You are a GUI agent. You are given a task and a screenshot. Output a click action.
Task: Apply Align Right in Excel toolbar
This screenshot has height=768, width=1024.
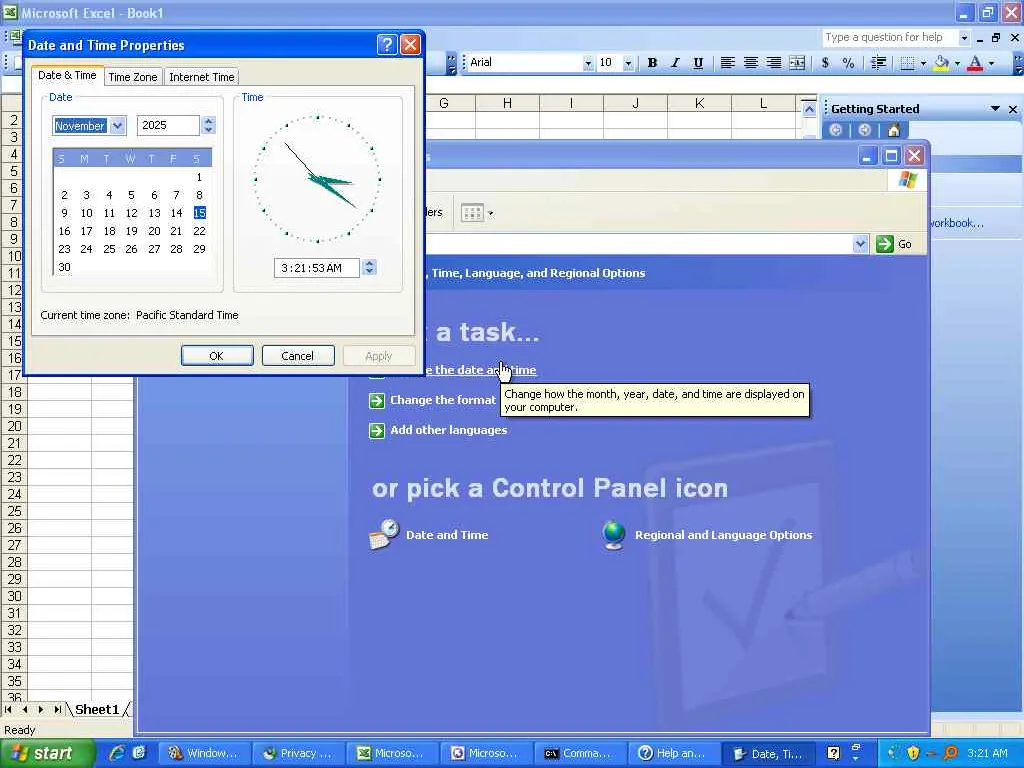[774, 63]
